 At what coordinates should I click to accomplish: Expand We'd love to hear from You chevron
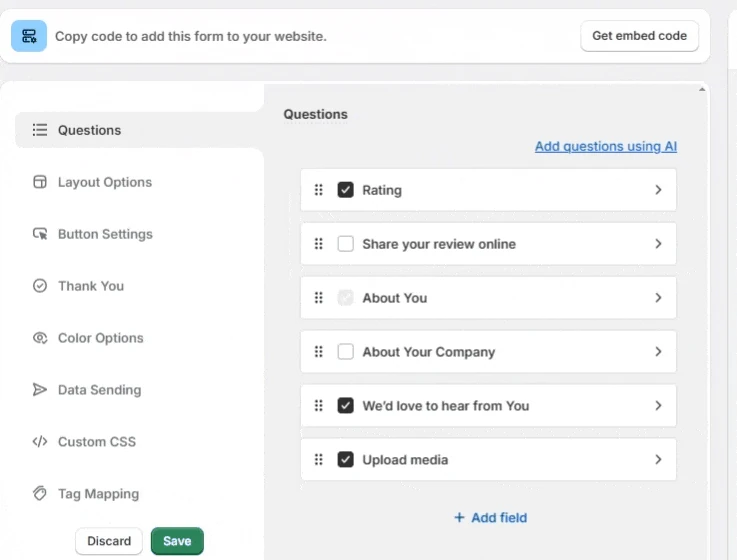point(658,405)
